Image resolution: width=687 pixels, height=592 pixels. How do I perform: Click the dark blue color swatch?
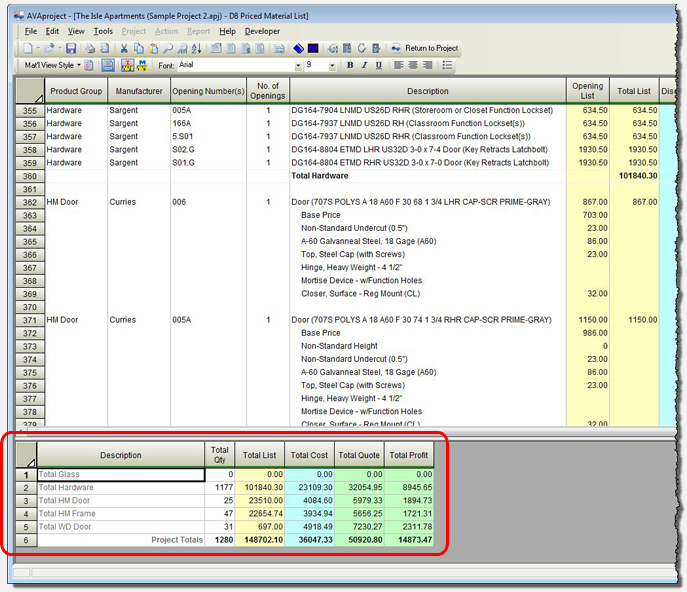[x=313, y=48]
